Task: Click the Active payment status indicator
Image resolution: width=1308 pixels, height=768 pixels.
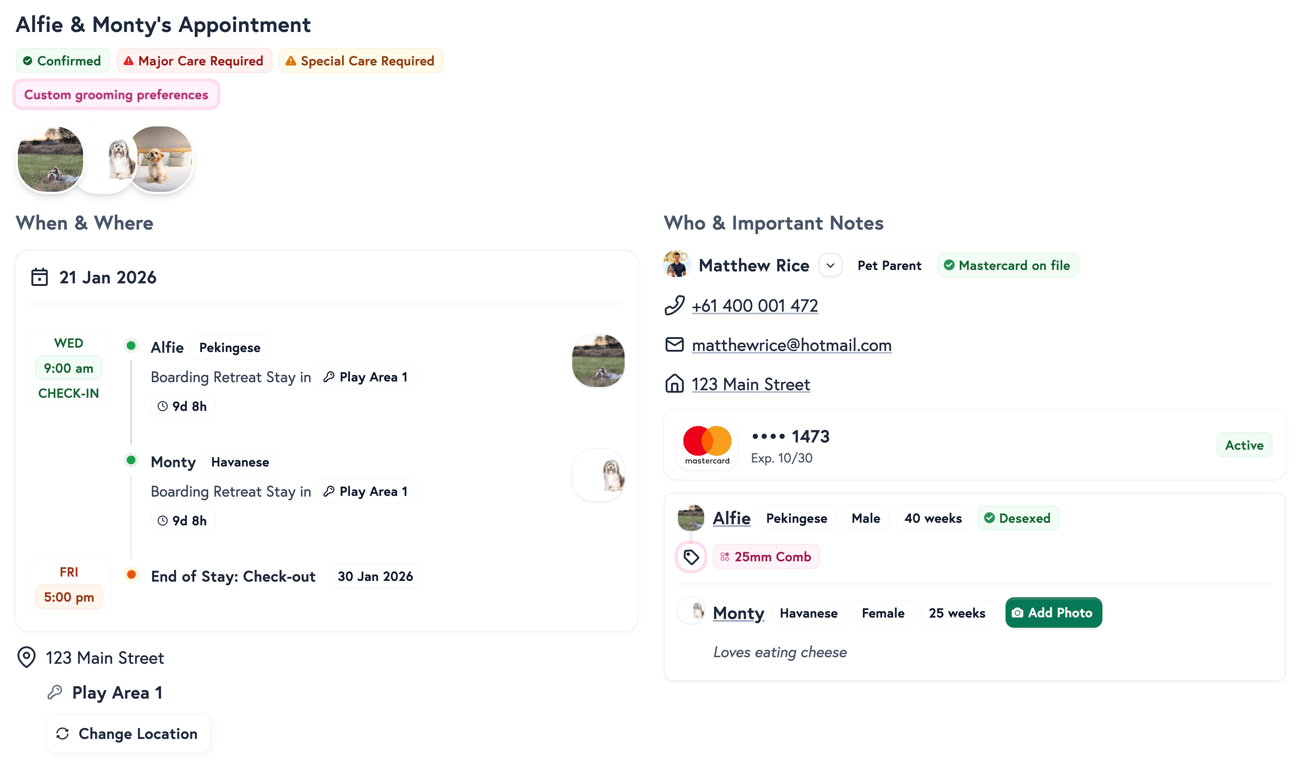Action: [x=1244, y=444]
